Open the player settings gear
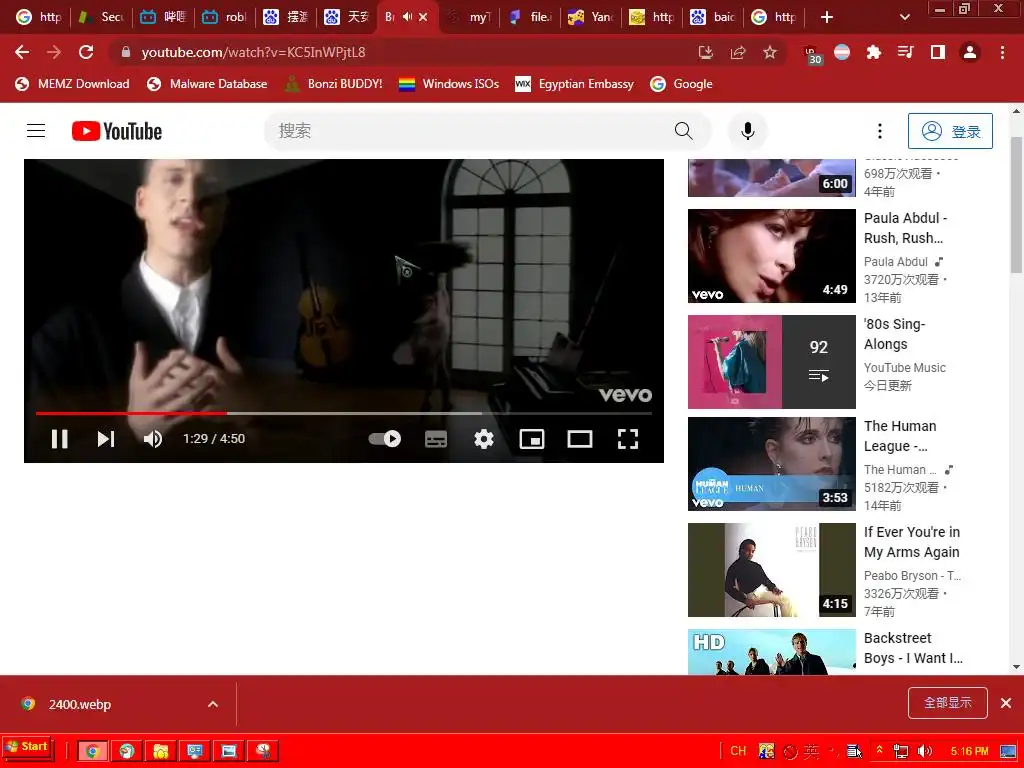This screenshot has height=768, width=1024. (484, 439)
